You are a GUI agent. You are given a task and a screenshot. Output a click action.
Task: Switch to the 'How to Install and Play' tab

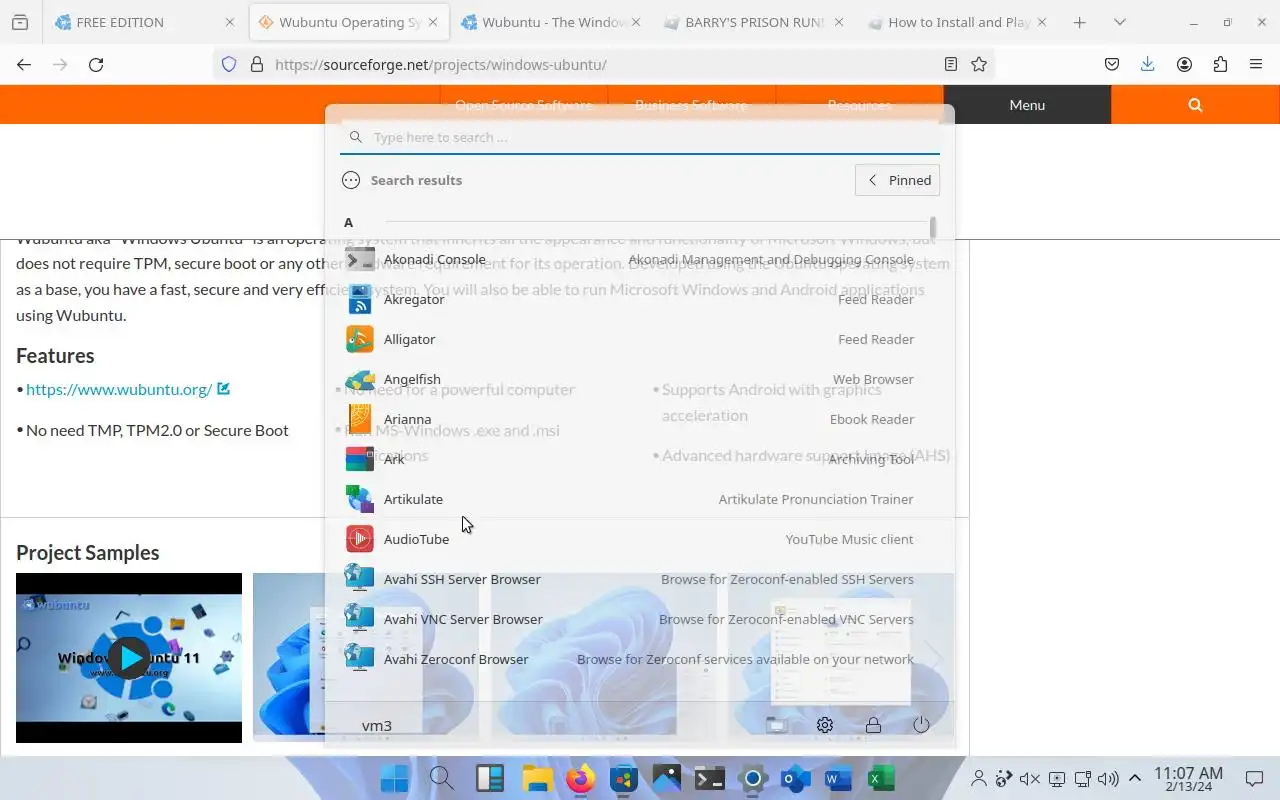click(956, 22)
